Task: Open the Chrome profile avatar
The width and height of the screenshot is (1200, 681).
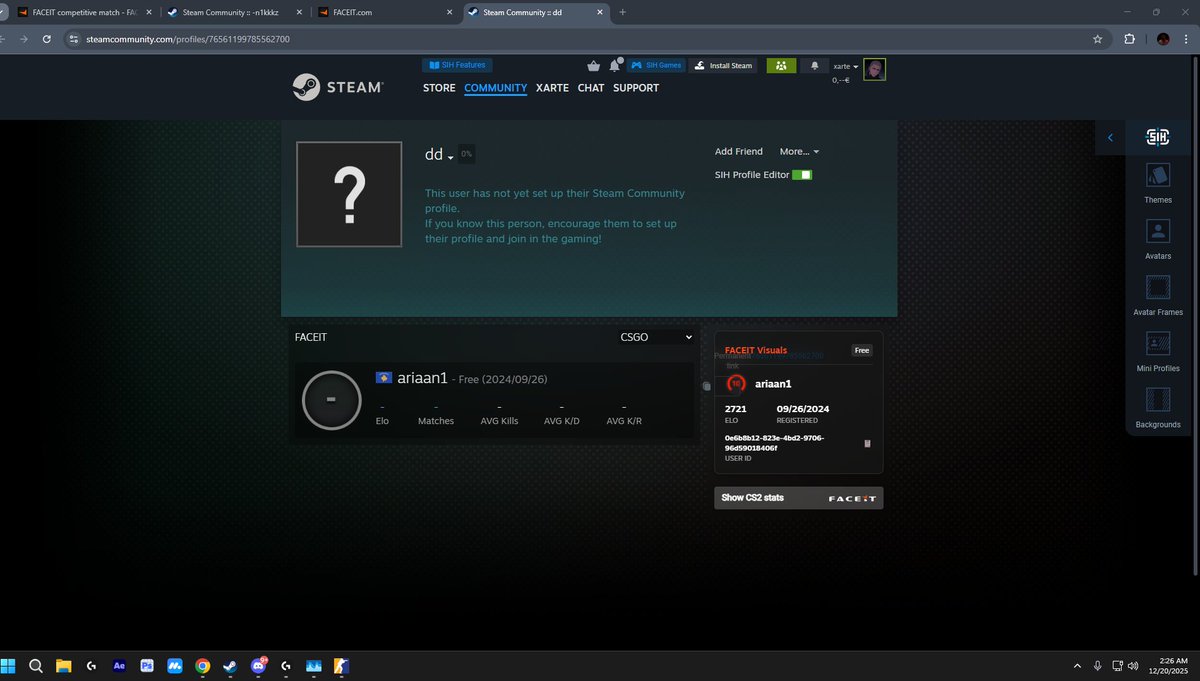Action: click(1163, 39)
